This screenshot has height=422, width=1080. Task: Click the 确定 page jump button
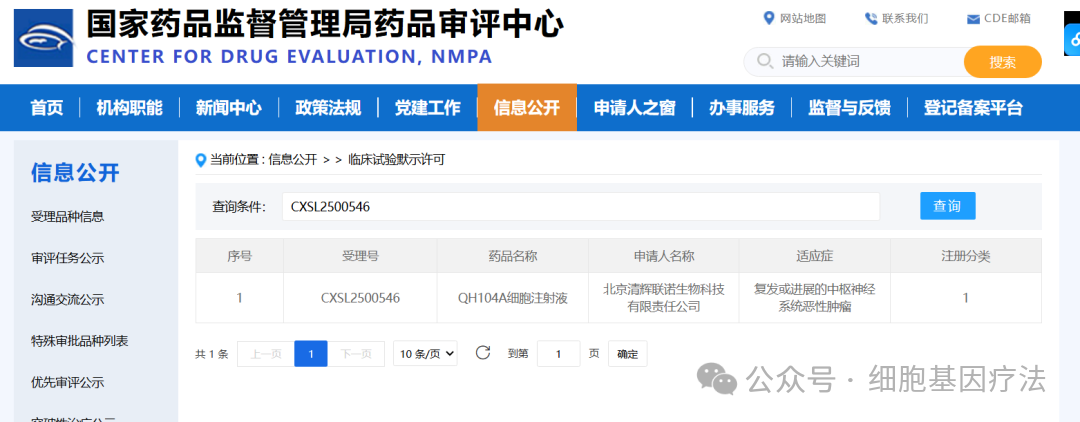(x=627, y=354)
